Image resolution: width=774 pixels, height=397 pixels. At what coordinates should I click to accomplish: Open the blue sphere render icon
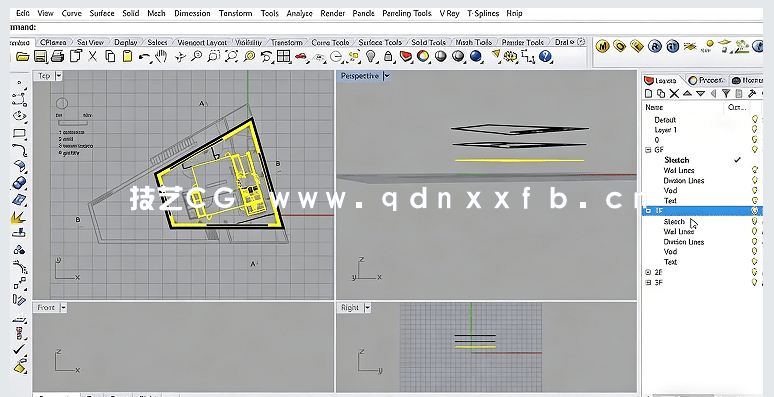click(x=476, y=56)
